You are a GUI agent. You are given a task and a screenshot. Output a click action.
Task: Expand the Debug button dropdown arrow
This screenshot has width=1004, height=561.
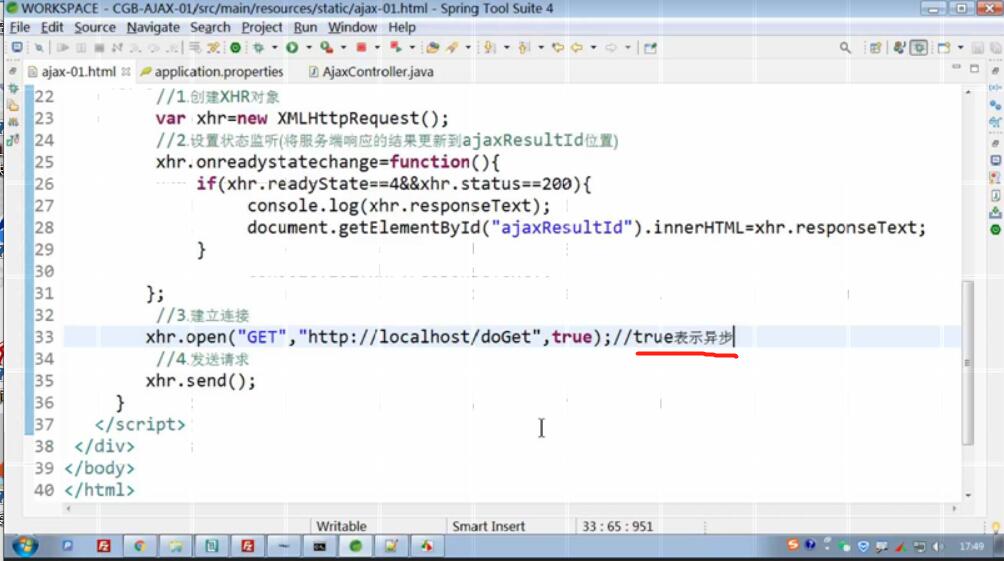pos(275,47)
